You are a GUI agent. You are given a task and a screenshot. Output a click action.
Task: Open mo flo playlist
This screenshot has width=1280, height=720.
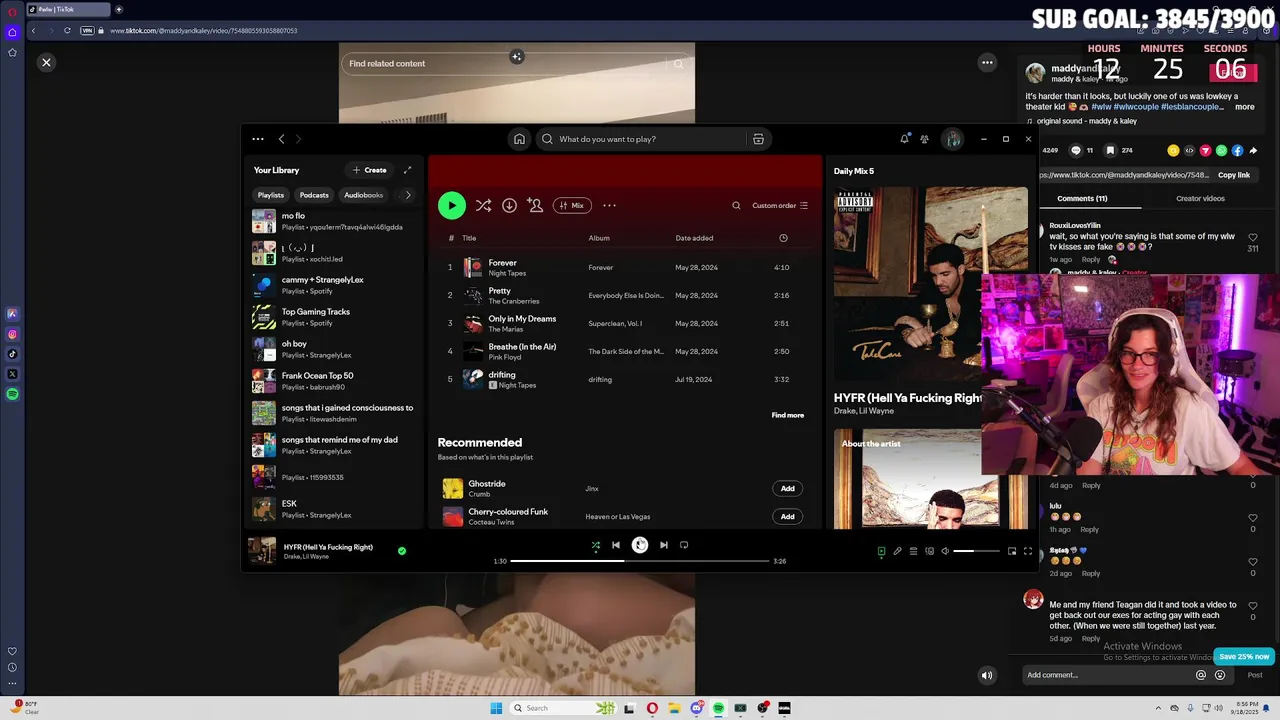tap(336, 221)
